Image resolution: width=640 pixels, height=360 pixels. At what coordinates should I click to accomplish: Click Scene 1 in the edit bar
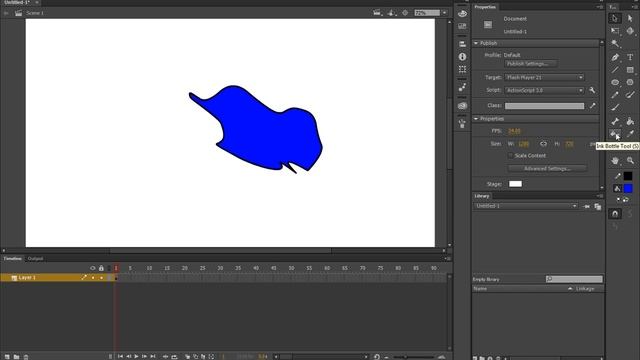pyautogui.click(x=35, y=13)
